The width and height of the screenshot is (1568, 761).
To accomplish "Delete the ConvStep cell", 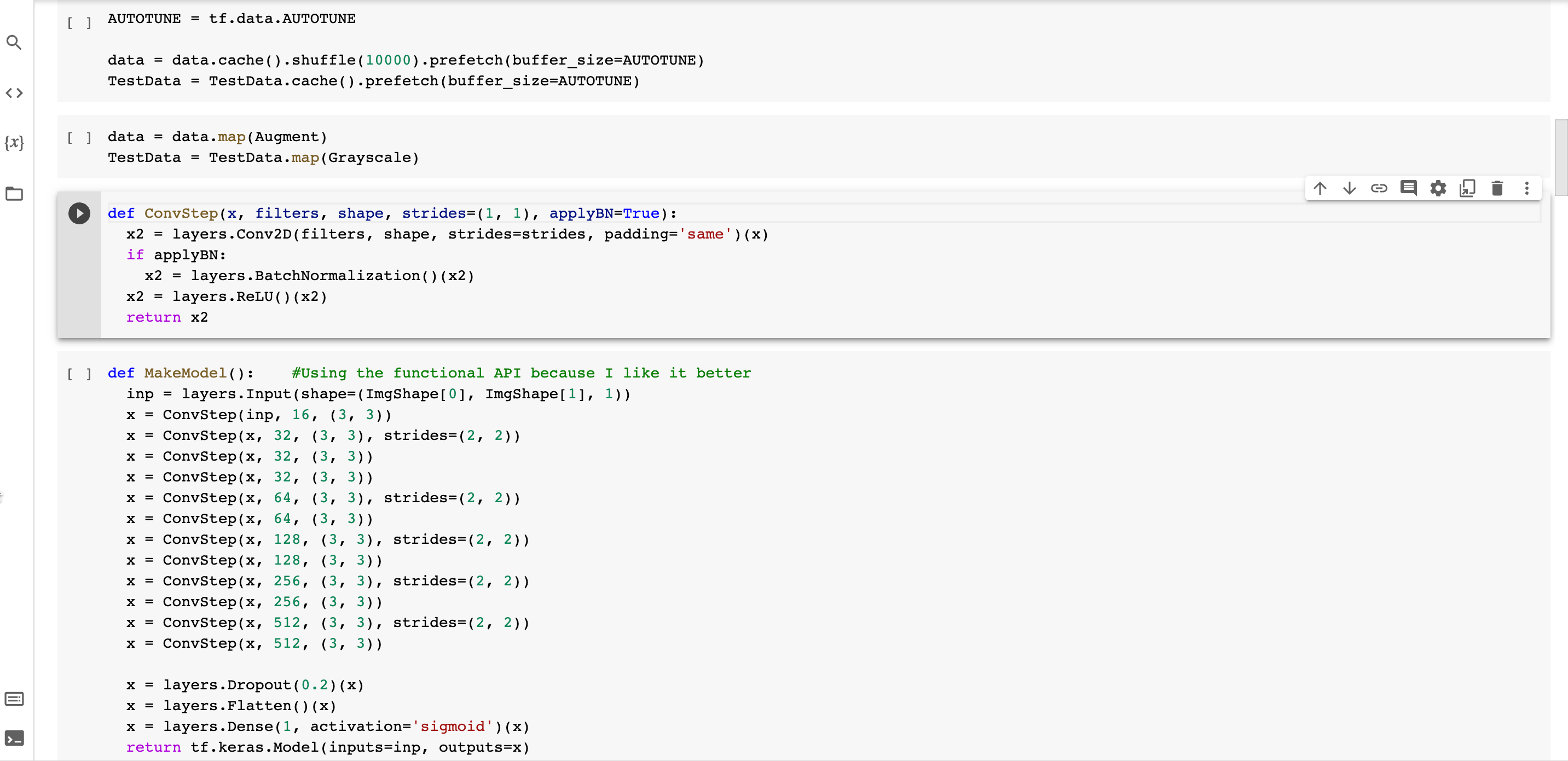I will [x=1497, y=189].
